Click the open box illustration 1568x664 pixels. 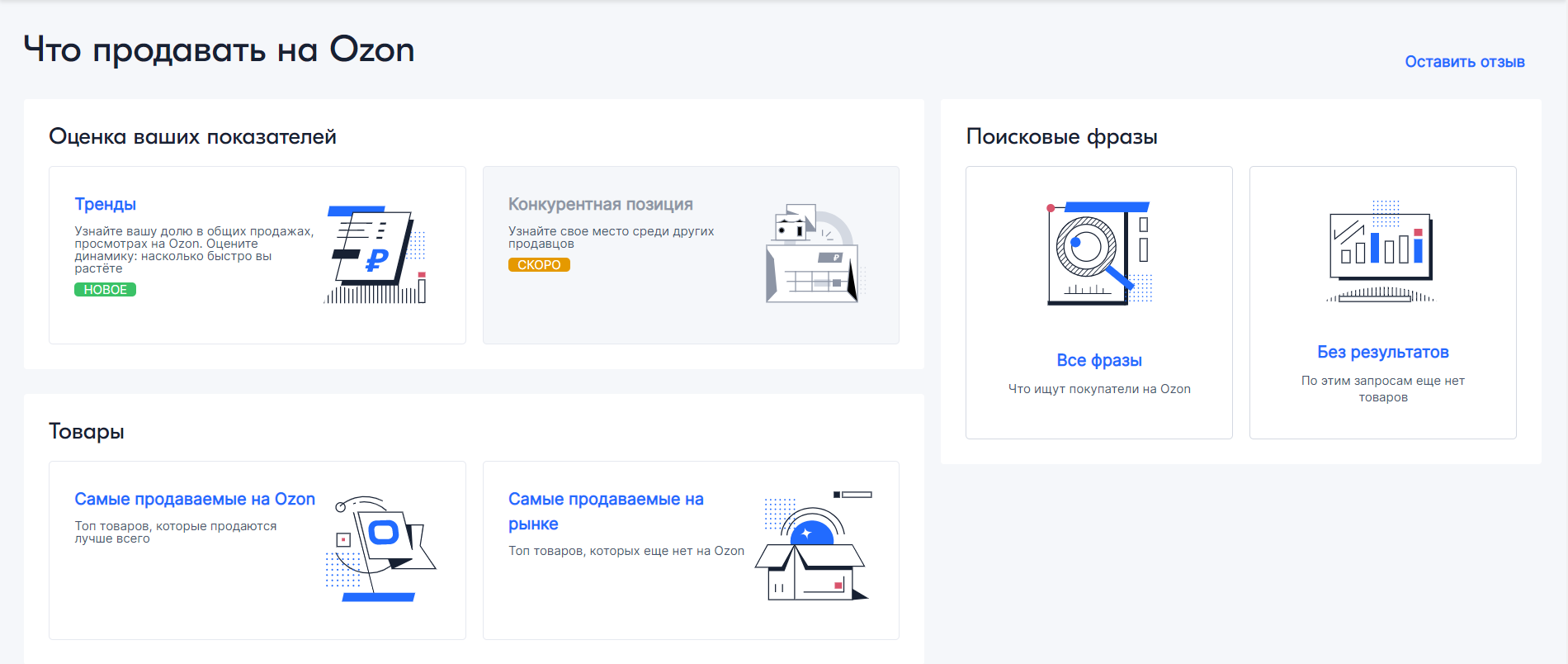(x=813, y=546)
